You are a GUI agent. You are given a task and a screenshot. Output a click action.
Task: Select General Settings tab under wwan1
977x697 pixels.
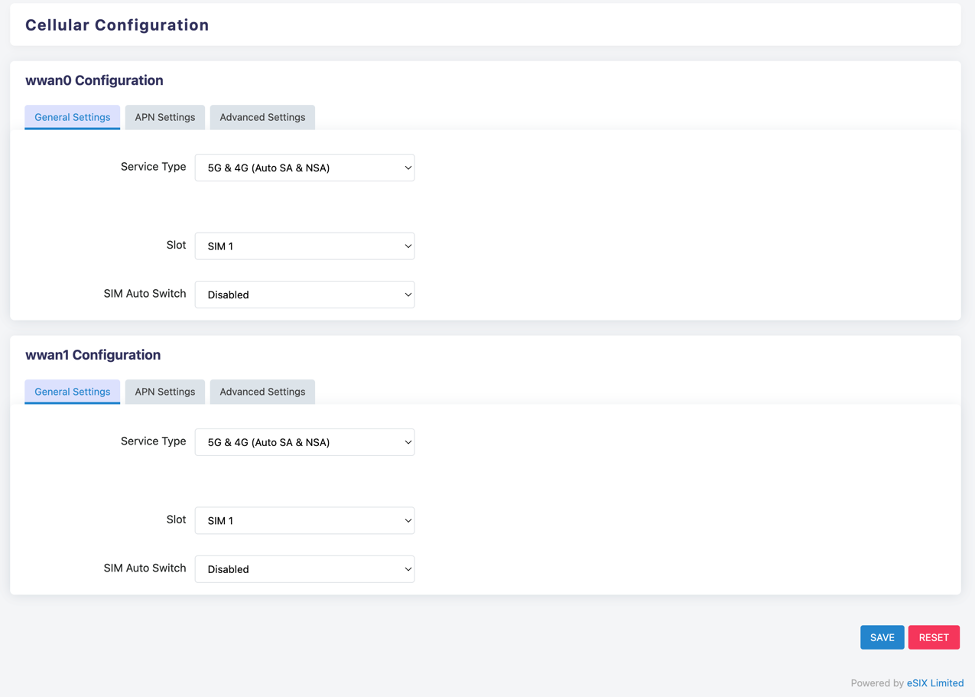point(71,391)
